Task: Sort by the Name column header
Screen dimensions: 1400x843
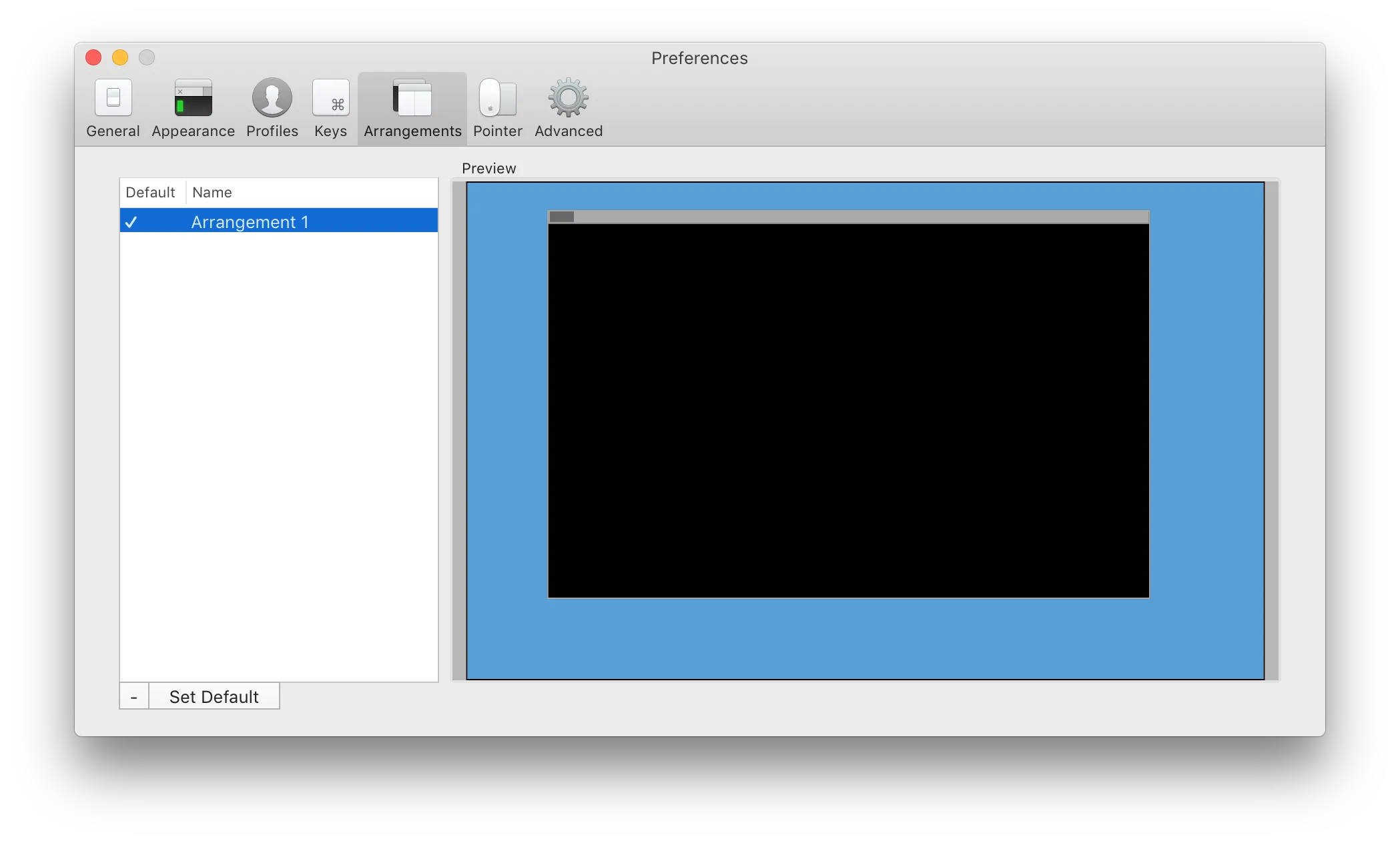Action: coord(212,193)
